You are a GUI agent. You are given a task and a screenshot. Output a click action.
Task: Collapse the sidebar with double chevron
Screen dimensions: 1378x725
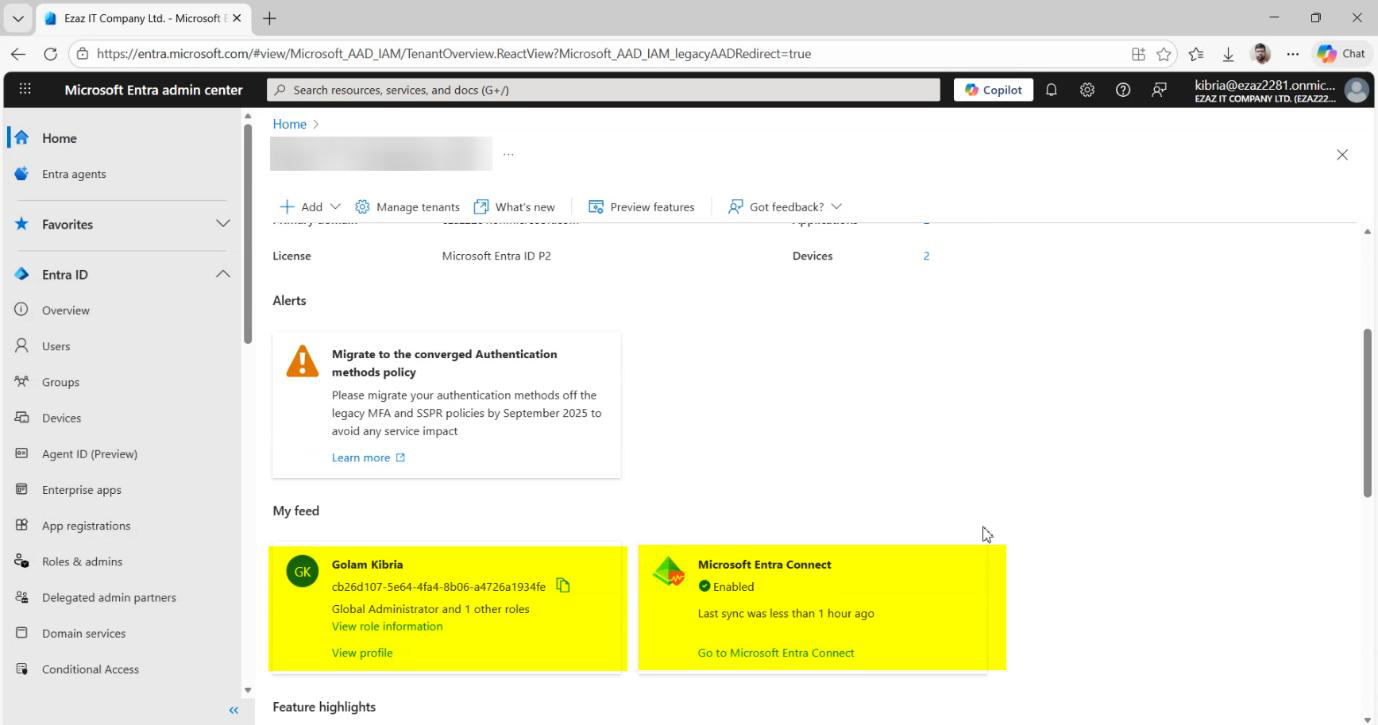234,710
